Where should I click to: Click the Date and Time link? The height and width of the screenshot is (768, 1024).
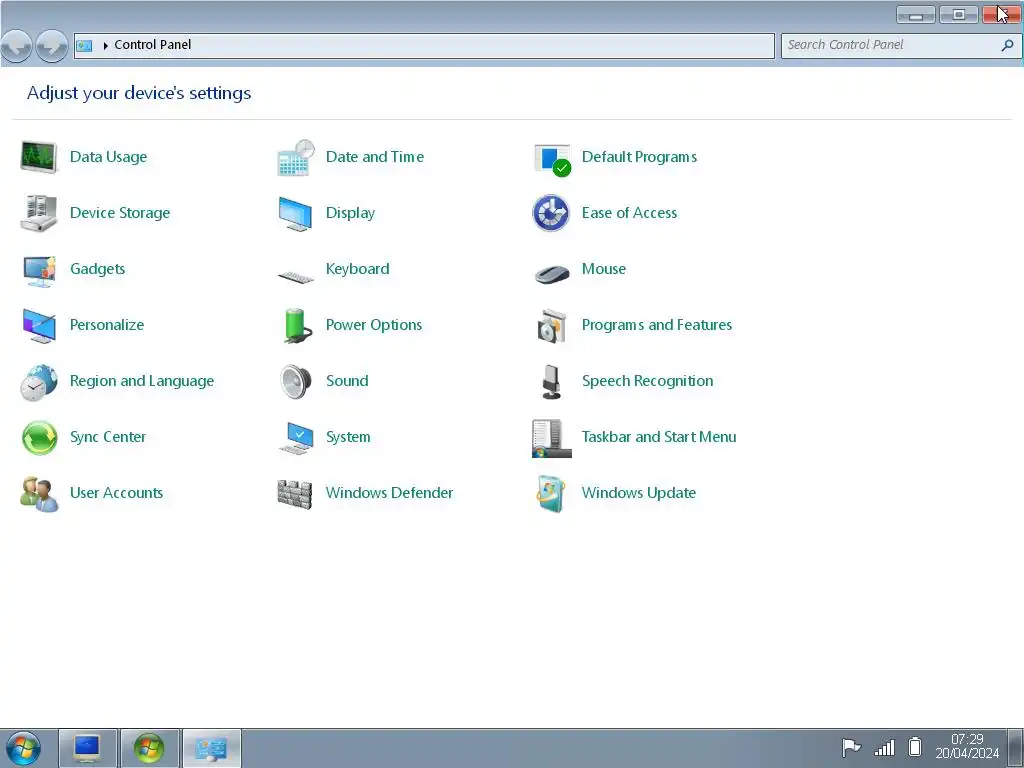pos(375,157)
